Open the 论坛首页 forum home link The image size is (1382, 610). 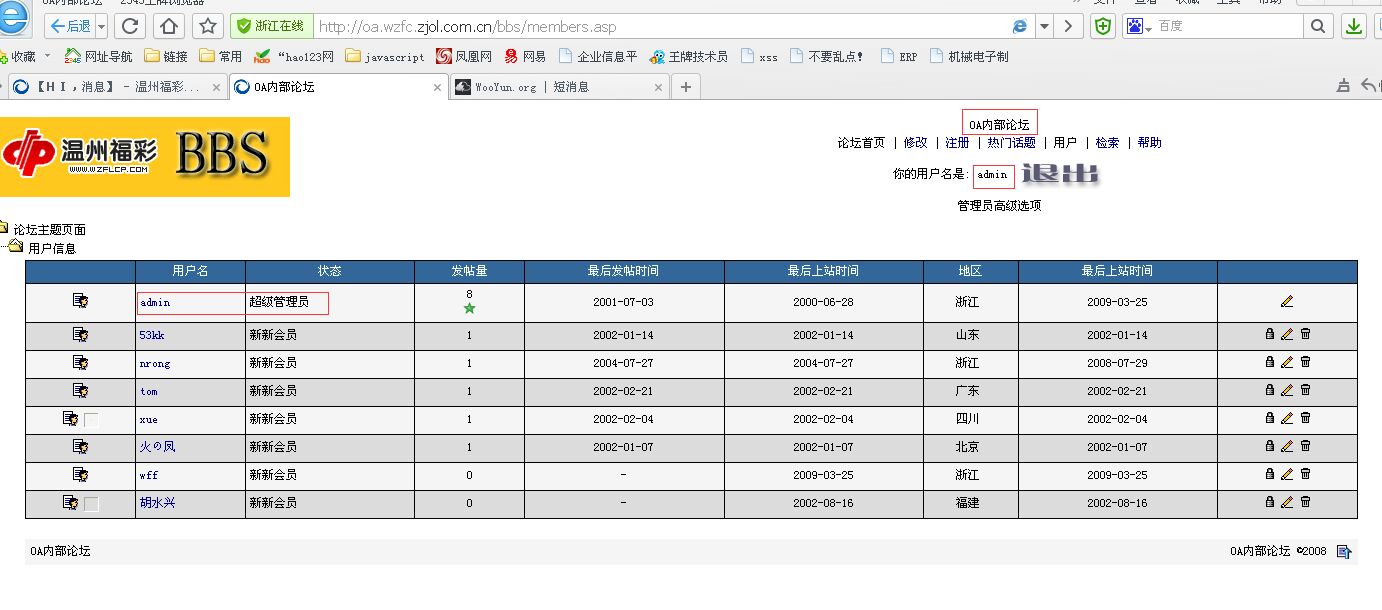point(861,143)
